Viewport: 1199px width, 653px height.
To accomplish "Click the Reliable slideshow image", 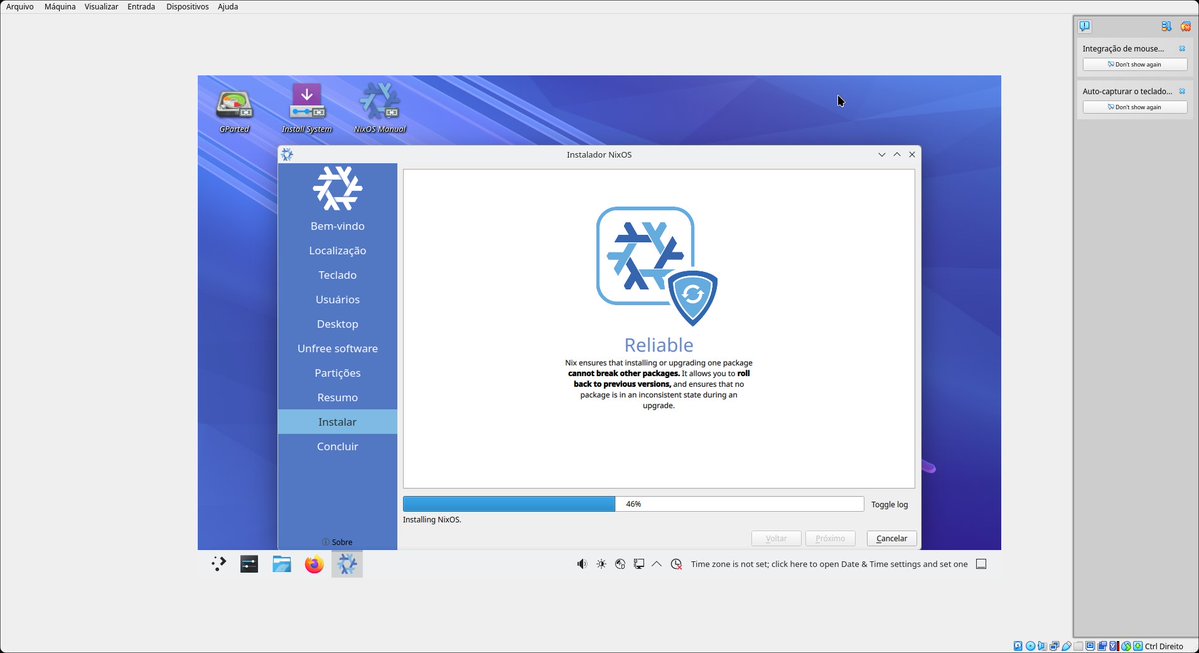I will (x=656, y=265).
